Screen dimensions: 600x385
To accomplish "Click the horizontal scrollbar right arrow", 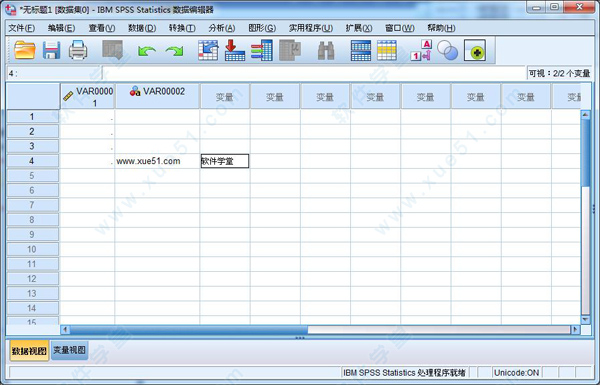I will click(x=575, y=330).
